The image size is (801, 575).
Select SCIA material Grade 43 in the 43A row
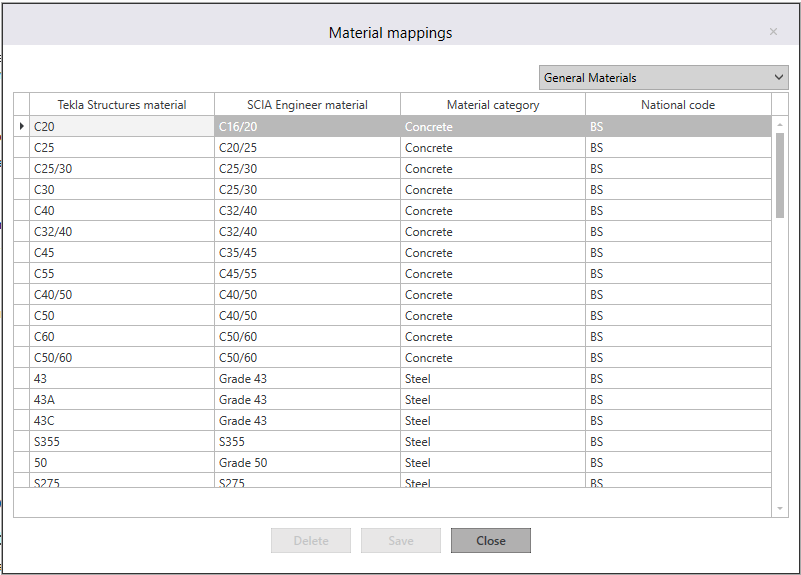308,399
